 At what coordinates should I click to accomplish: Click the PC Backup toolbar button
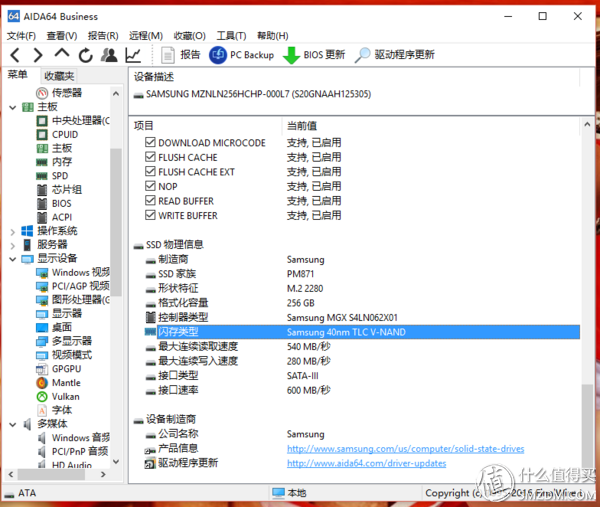pos(241,55)
